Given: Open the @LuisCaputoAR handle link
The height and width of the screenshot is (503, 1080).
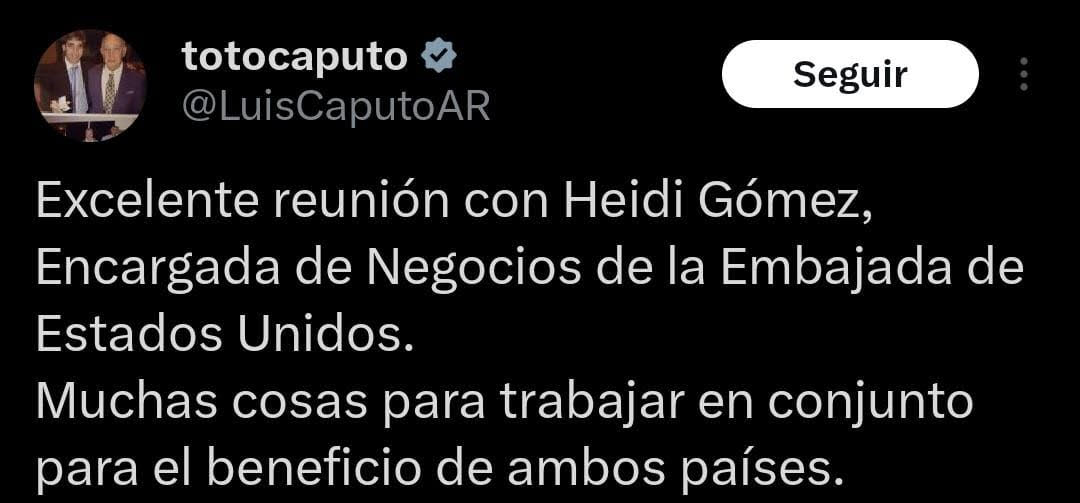Looking at the screenshot, I should coord(335,107).
